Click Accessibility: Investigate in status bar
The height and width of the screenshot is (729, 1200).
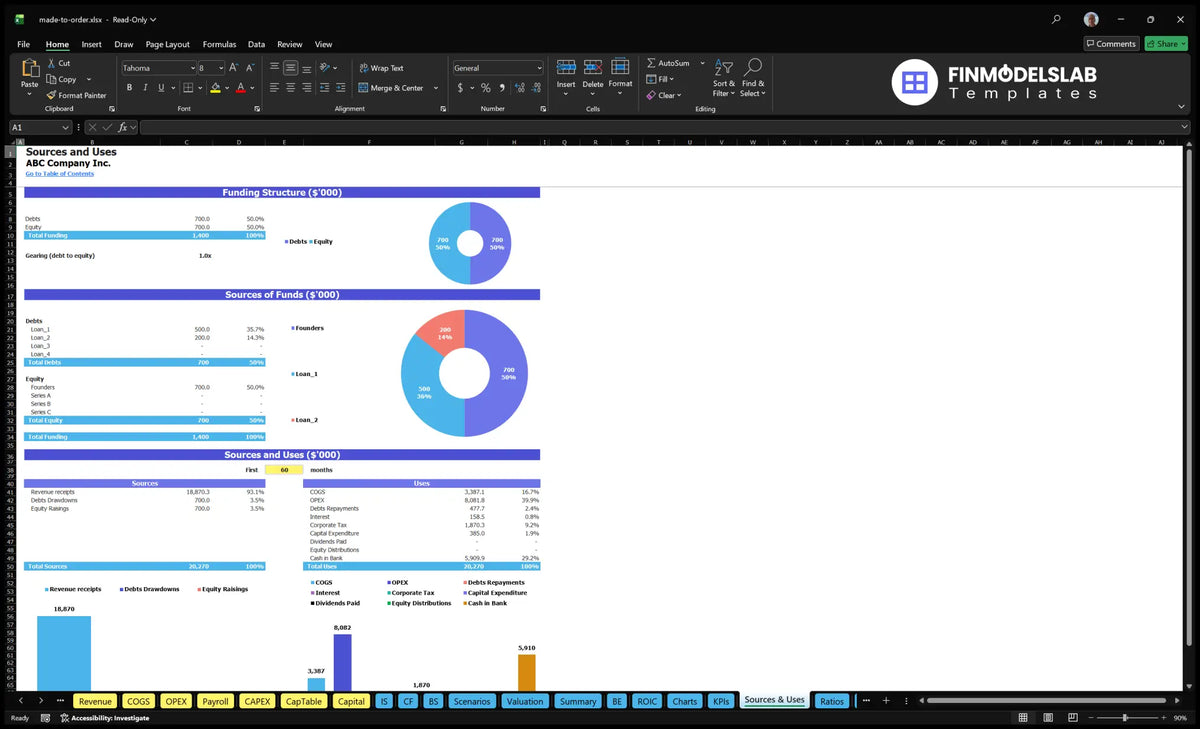click(104, 718)
